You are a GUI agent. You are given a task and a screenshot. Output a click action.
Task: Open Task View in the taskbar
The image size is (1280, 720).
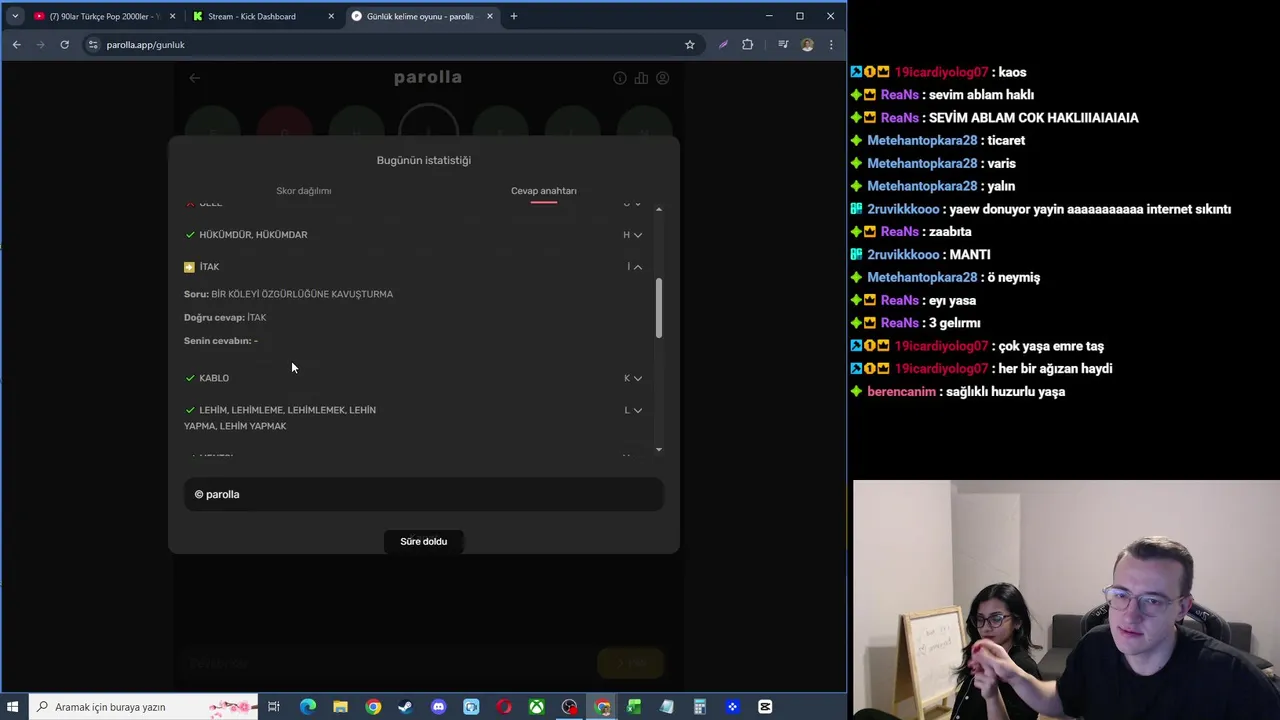coord(274,707)
